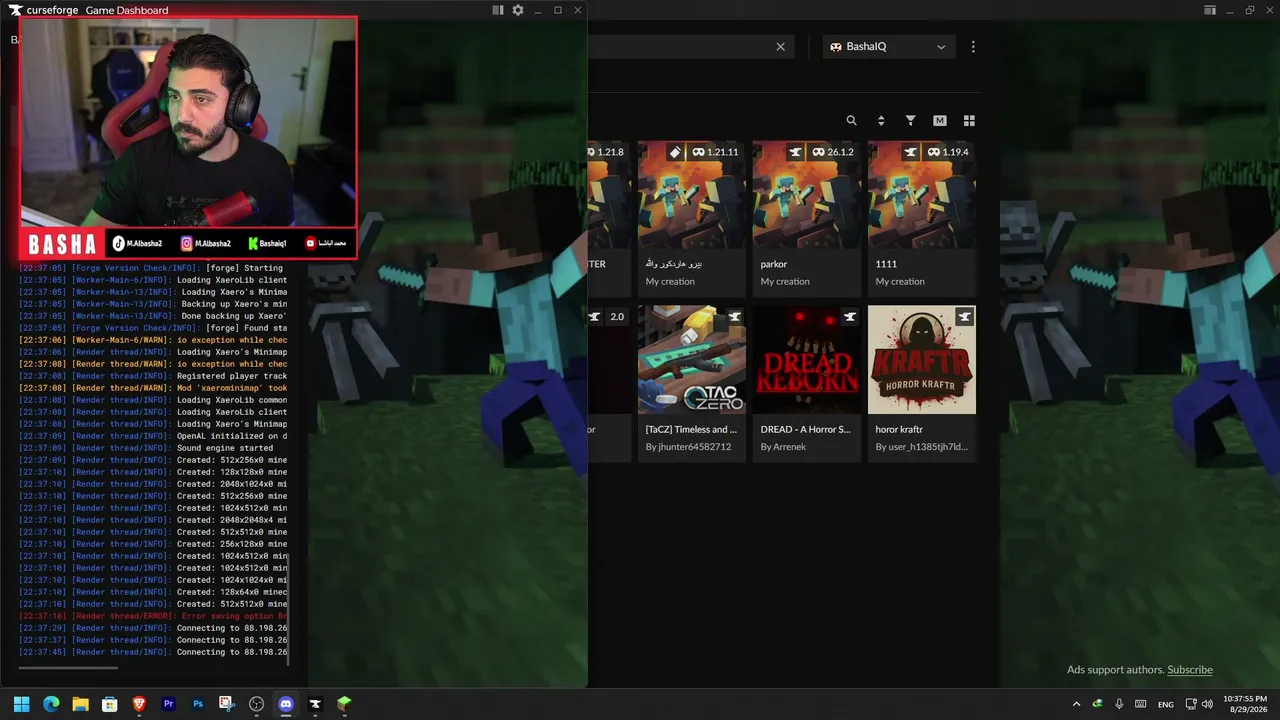Open the three-dot more options menu
Image resolution: width=1280 pixels, height=720 pixels.
973,47
